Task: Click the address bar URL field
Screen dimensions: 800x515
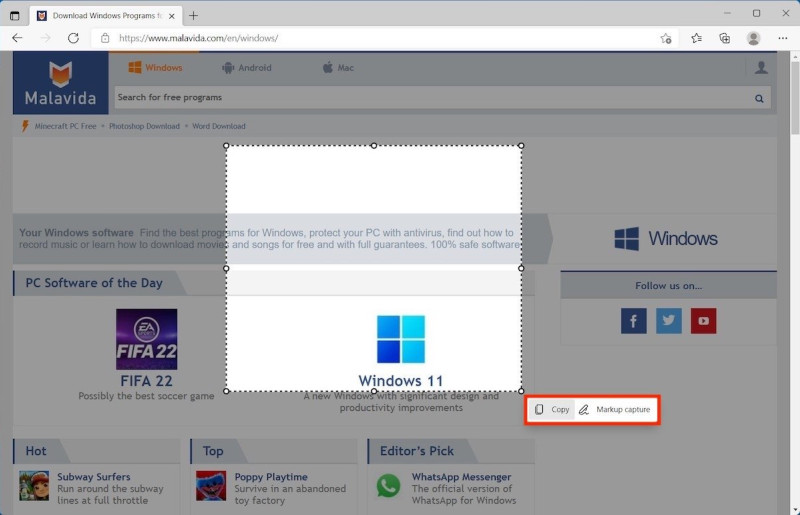Action: point(380,38)
